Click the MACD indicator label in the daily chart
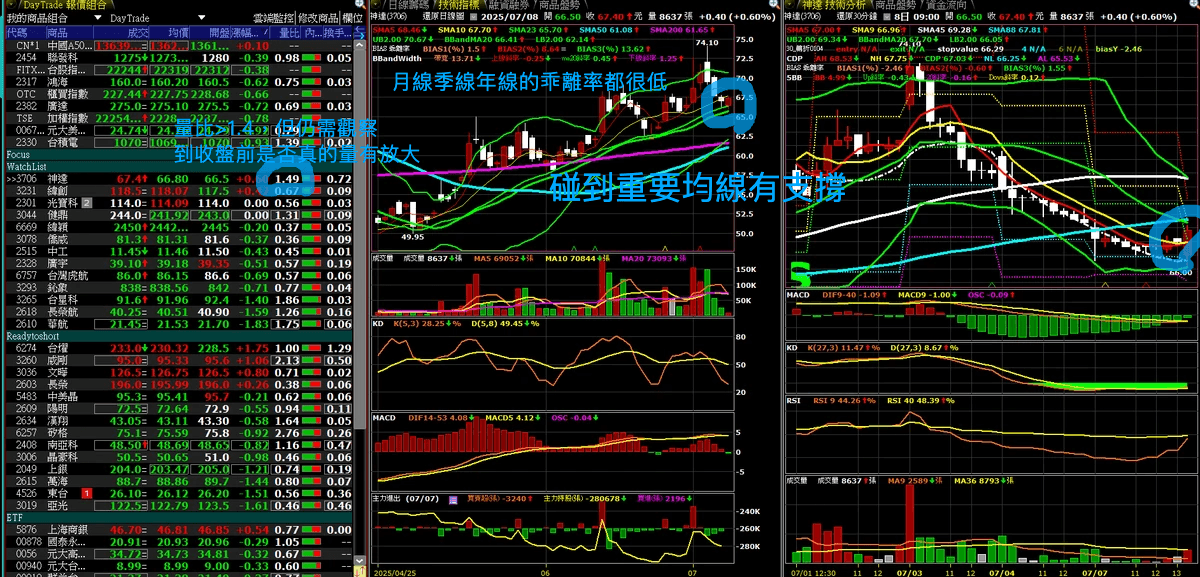1200x577 pixels. click(x=384, y=417)
